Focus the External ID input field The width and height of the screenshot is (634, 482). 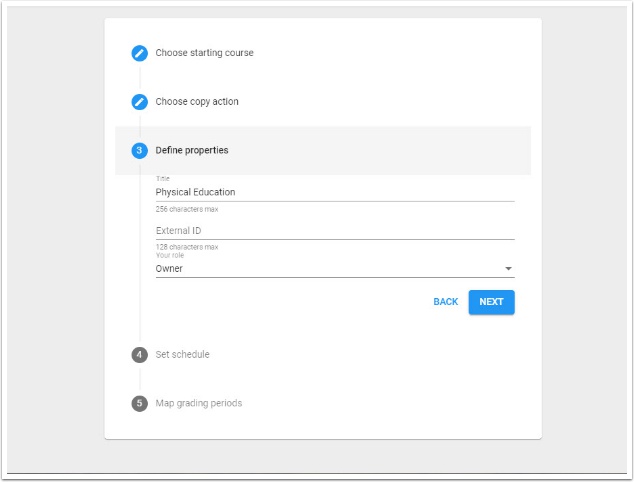(x=334, y=230)
